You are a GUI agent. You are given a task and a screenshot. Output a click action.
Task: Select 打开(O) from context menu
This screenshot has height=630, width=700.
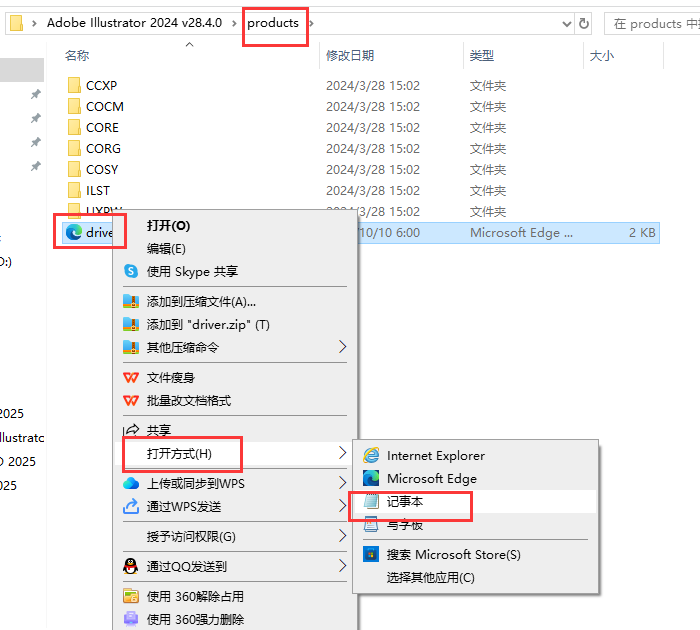click(x=169, y=225)
